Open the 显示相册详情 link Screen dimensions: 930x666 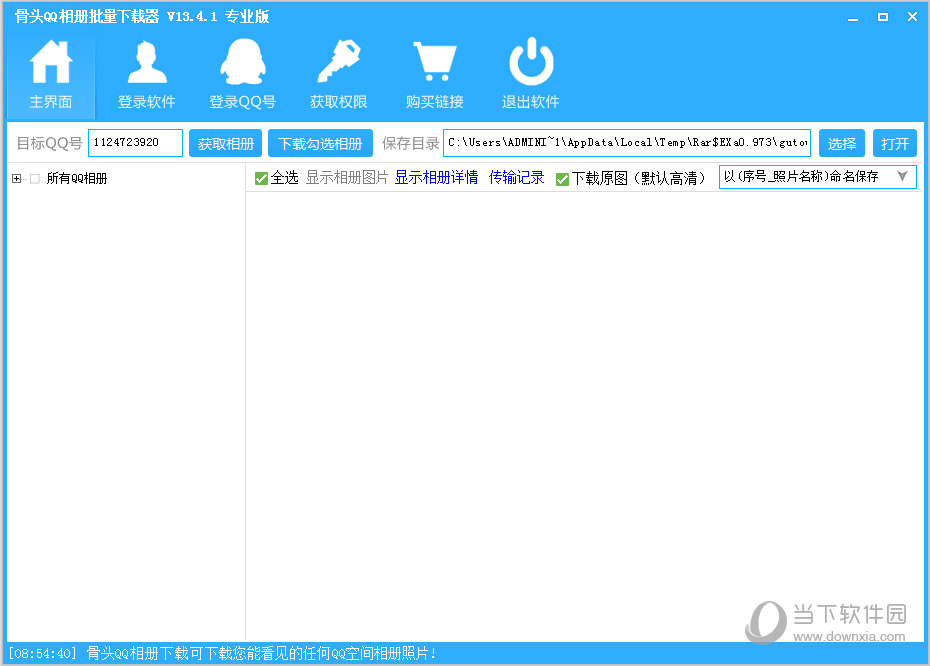(437, 178)
